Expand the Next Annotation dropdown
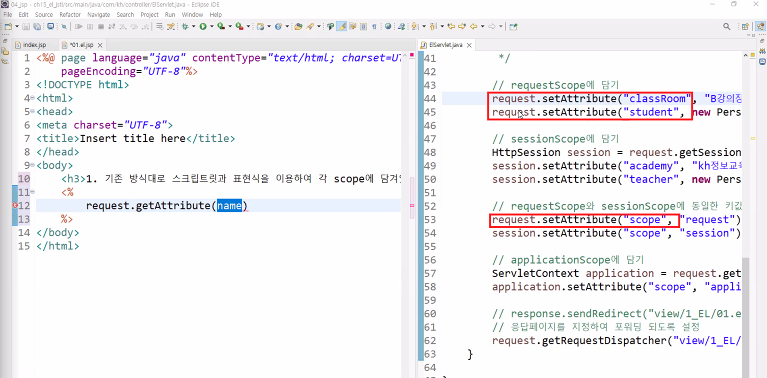 click(424, 26)
